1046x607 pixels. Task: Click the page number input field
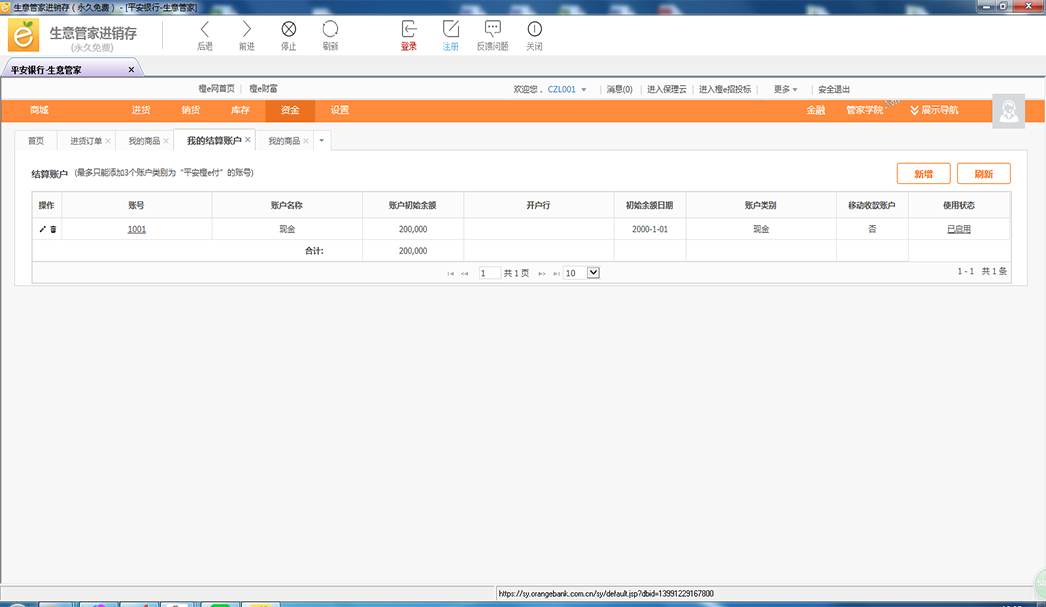click(x=489, y=272)
